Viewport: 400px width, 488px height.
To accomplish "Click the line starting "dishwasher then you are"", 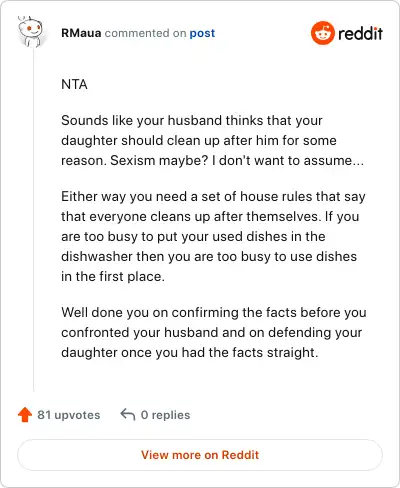I will pos(209,257).
